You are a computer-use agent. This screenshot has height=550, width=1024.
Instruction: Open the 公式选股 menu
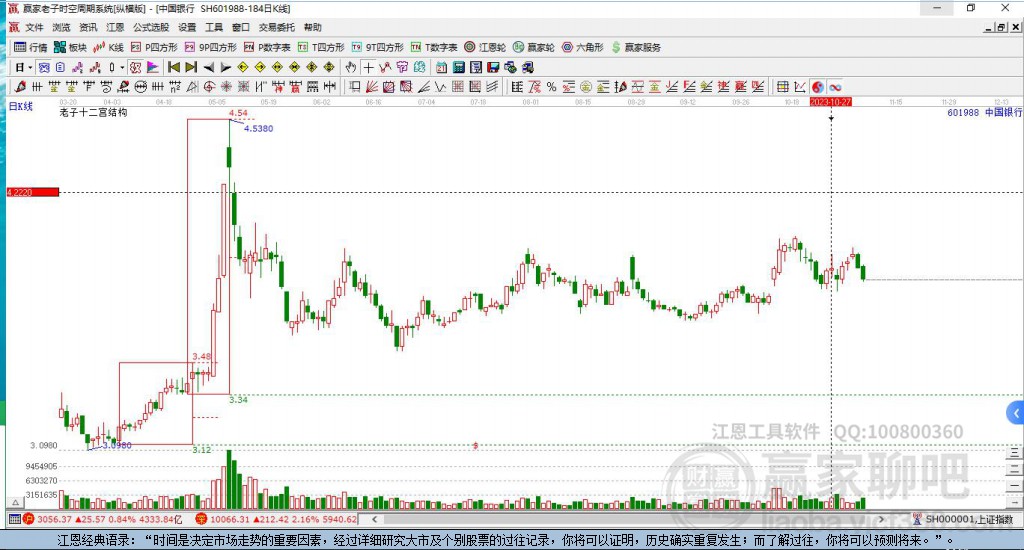[x=151, y=27]
